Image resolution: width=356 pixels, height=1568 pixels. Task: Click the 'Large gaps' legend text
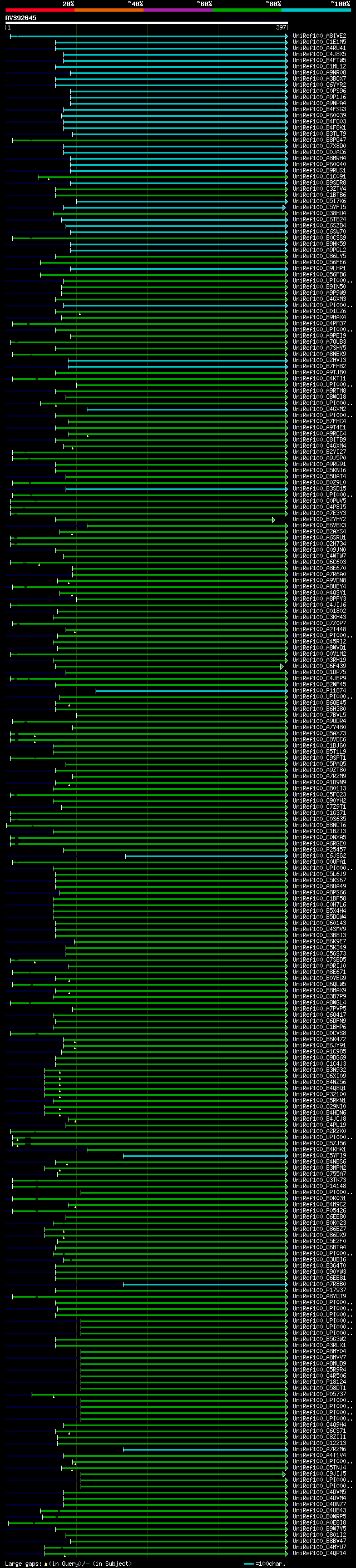click(x=23, y=1563)
